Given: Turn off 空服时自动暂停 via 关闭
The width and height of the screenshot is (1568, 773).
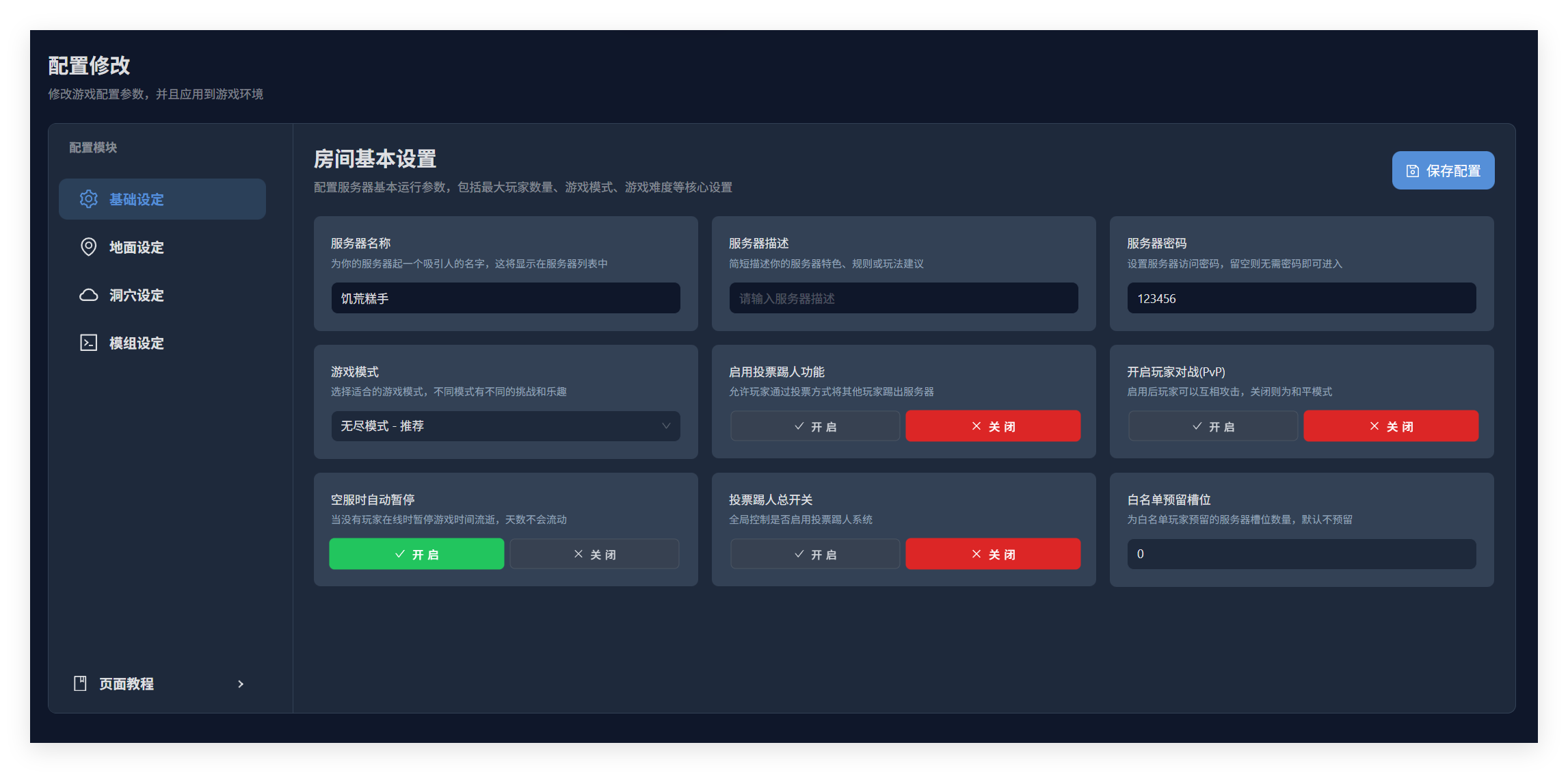Looking at the screenshot, I should [594, 554].
